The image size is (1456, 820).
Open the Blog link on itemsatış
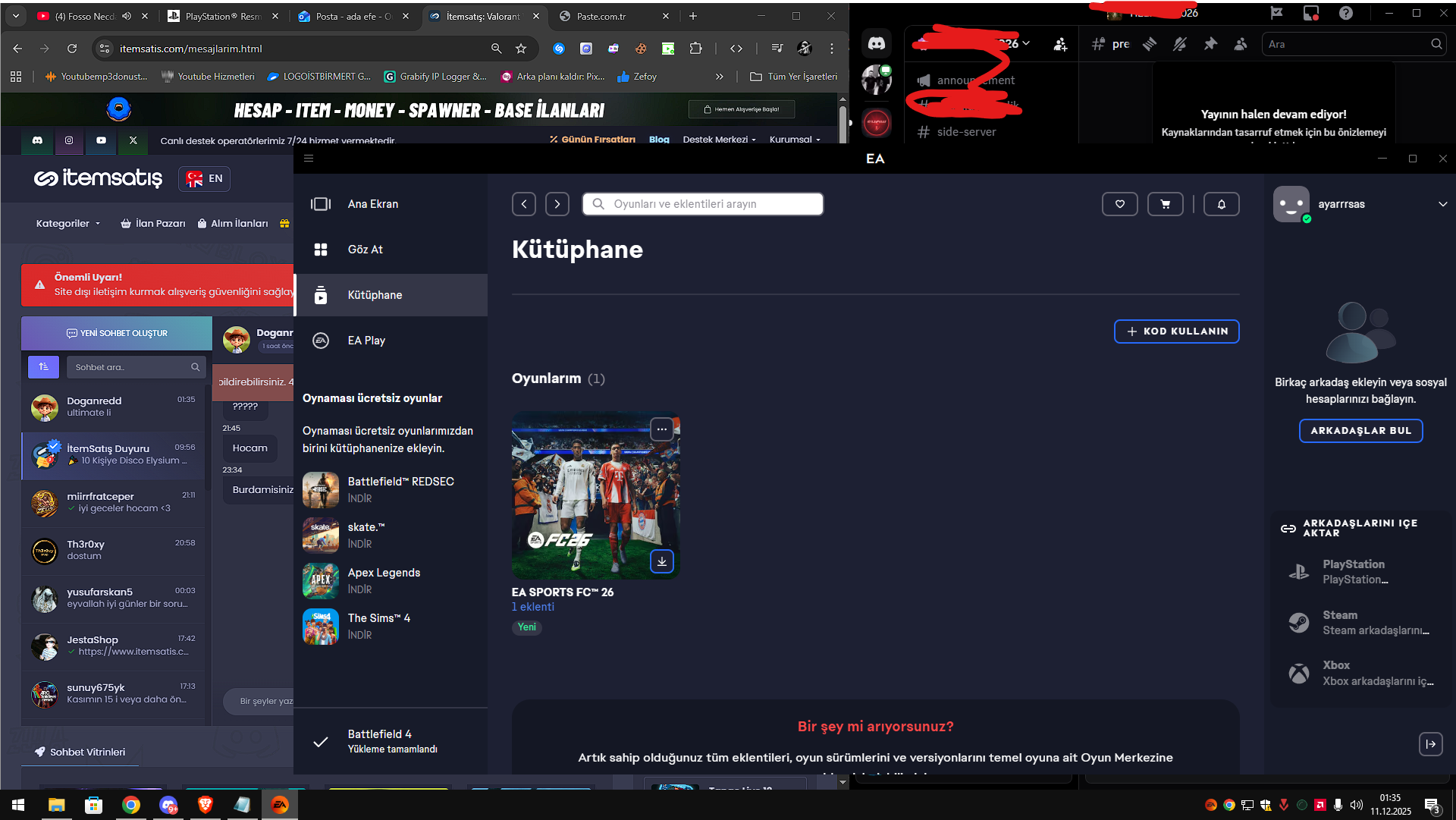click(x=659, y=140)
